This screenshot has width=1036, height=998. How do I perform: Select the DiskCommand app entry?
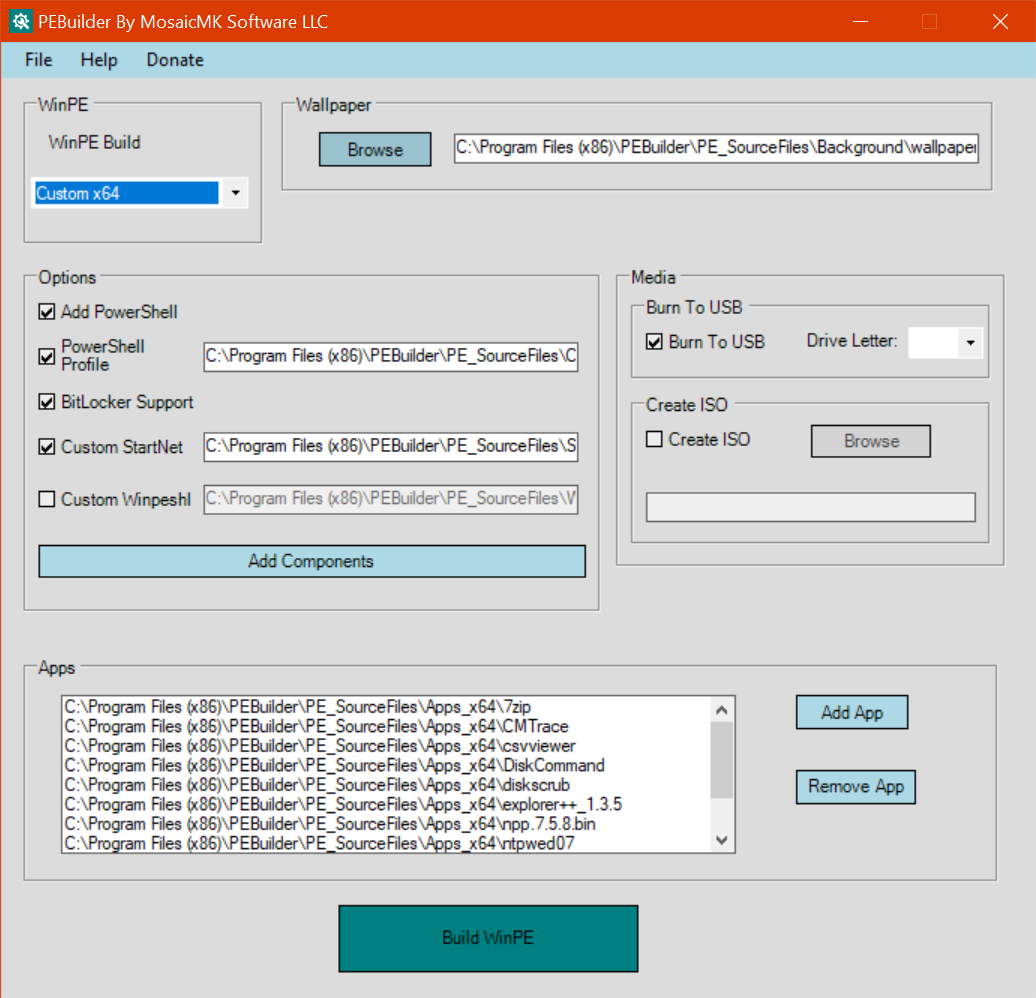pos(387,765)
